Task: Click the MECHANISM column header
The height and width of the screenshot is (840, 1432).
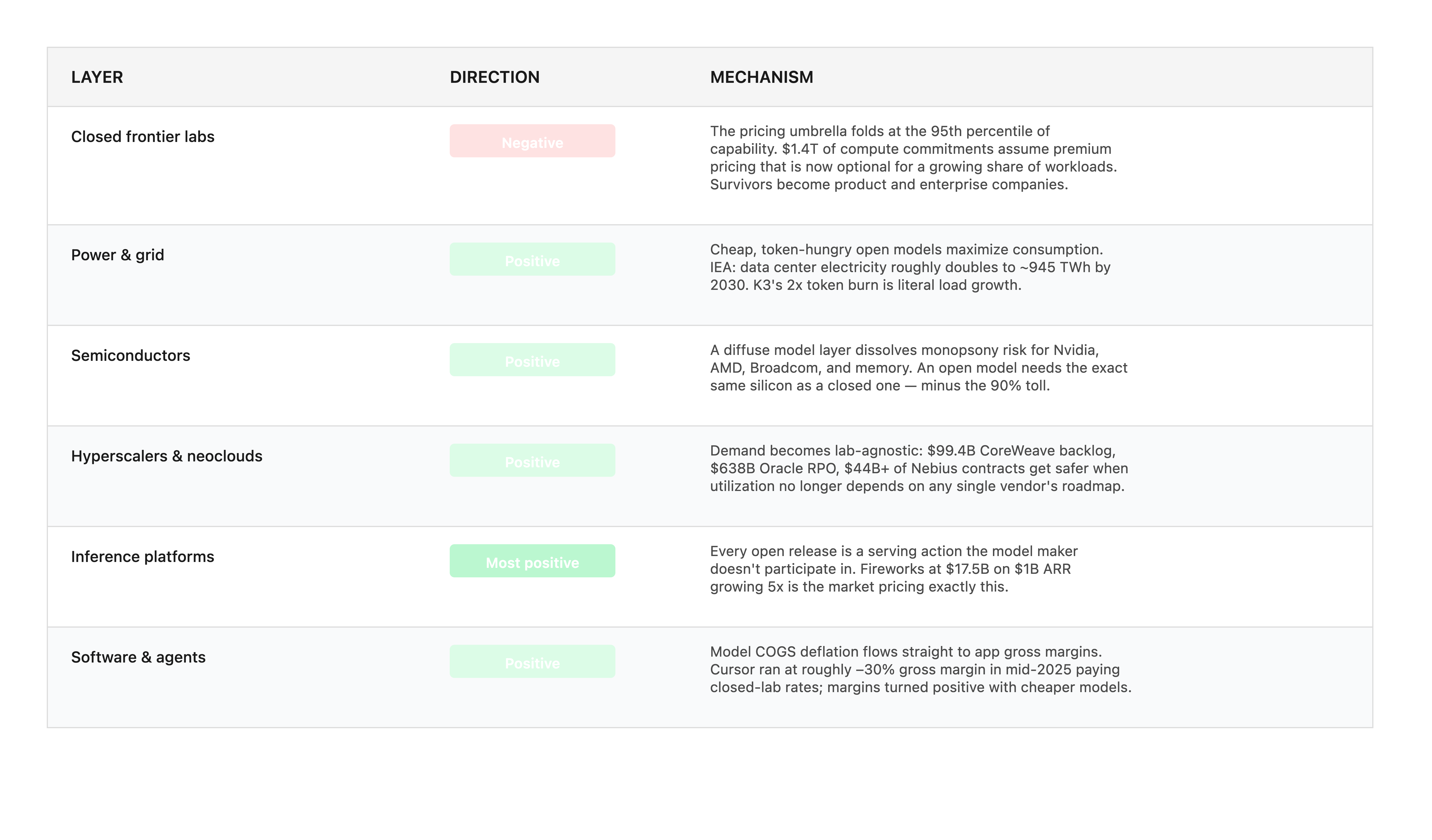Action: coord(762,77)
